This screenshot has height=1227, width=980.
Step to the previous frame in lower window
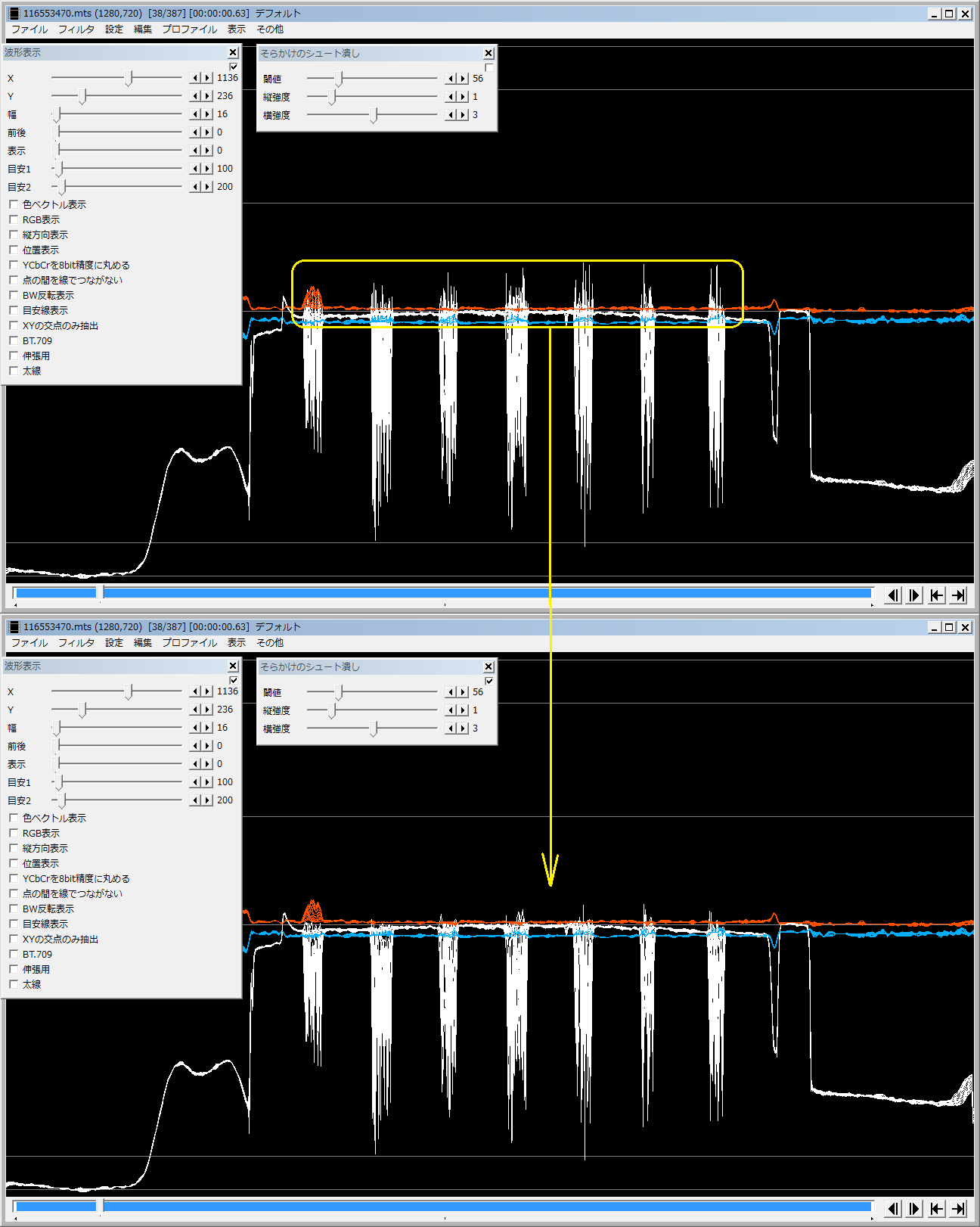coord(893,1209)
